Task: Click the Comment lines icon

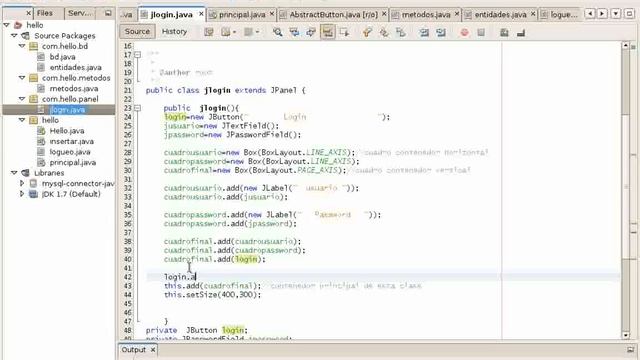Action: 504,32
